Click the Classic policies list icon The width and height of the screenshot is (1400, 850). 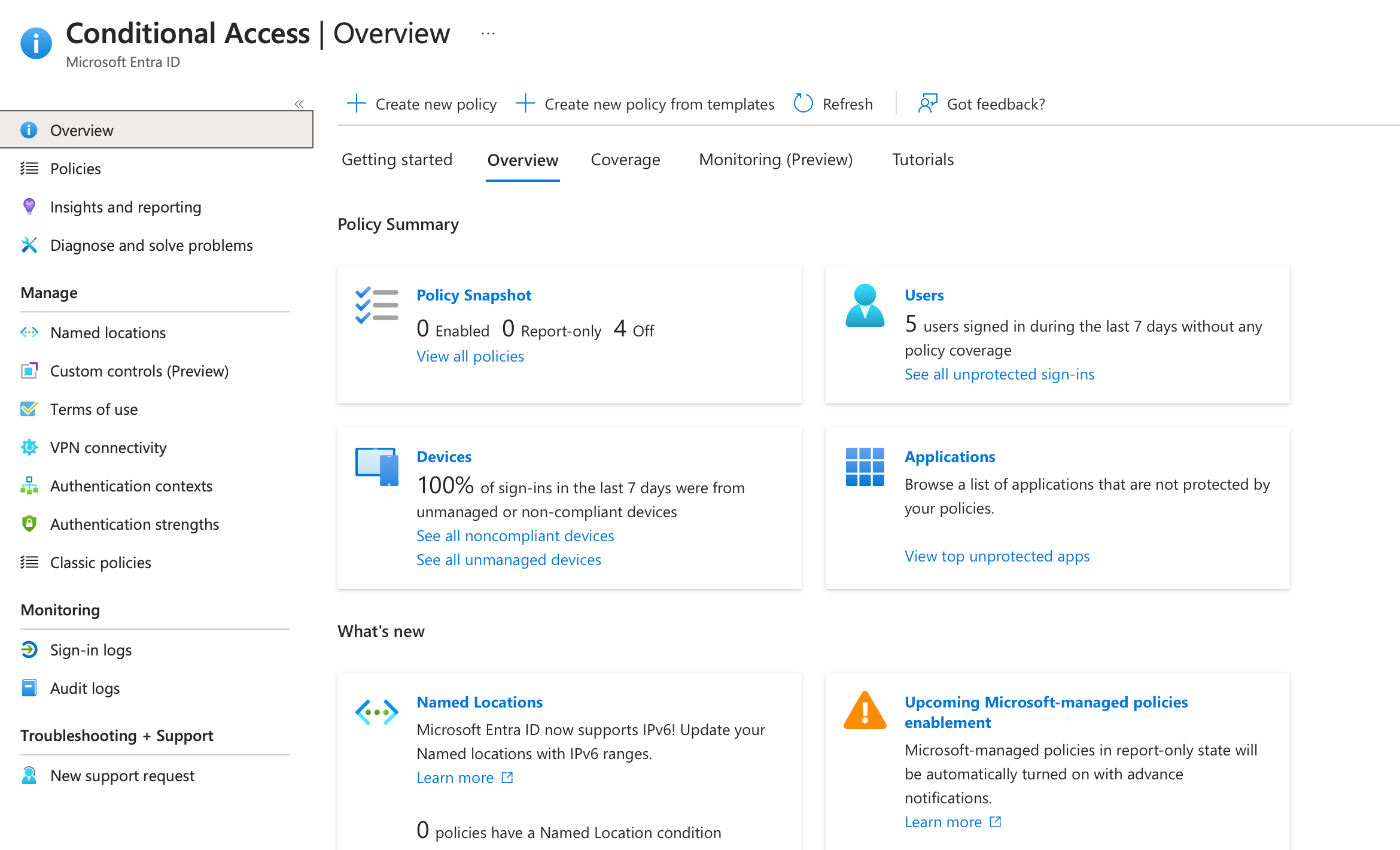pos(29,562)
